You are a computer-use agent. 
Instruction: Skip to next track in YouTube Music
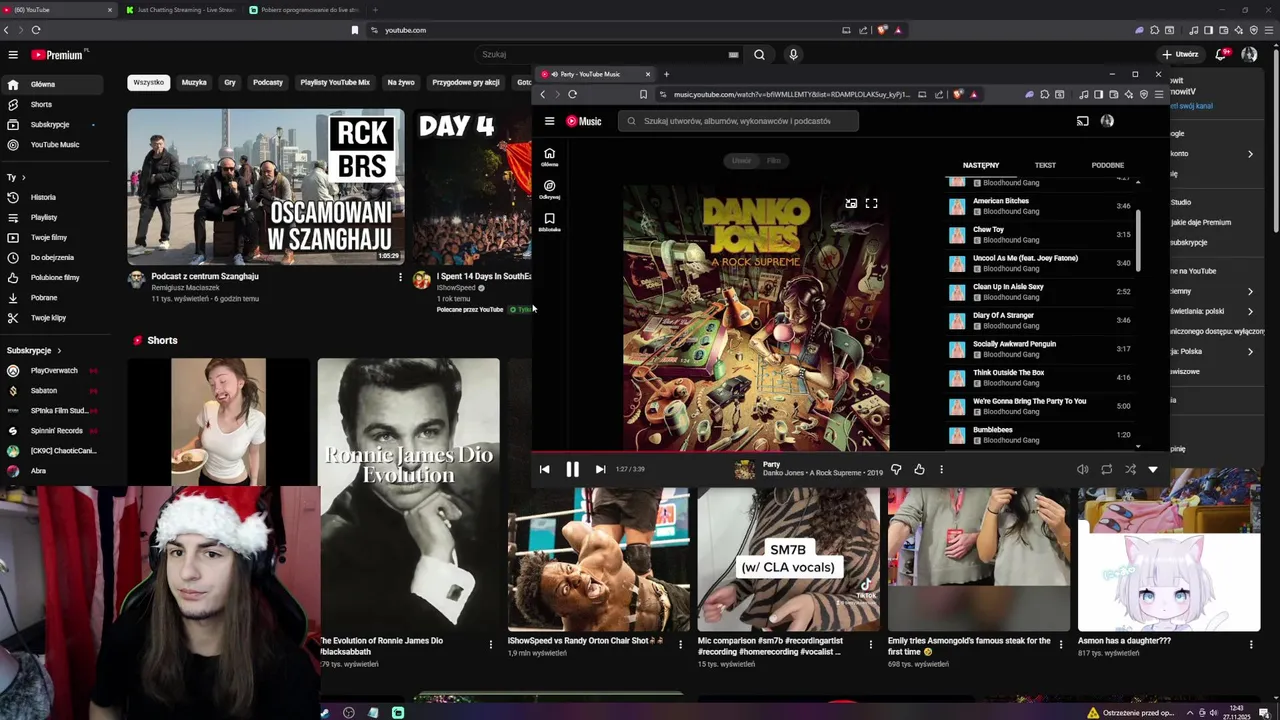pyautogui.click(x=600, y=469)
